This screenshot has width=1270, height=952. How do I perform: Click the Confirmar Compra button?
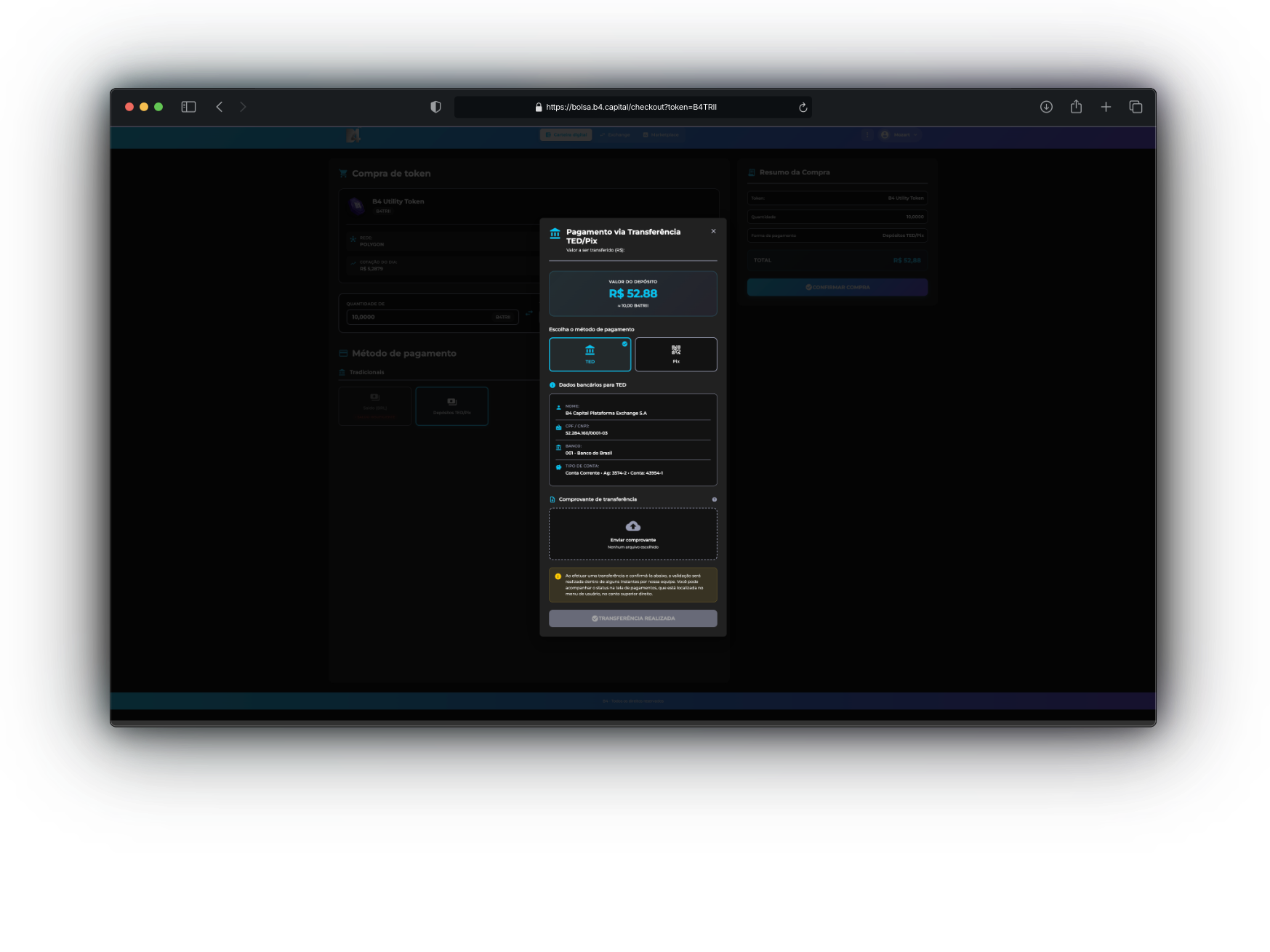coord(837,287)
